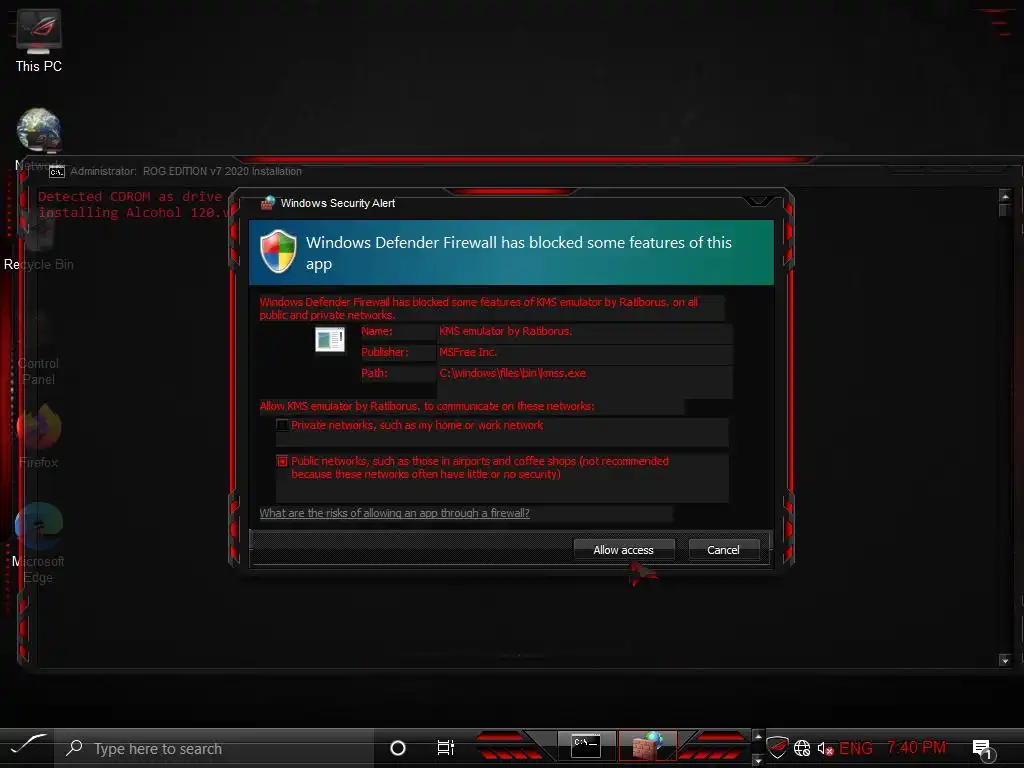Screen dimensions: 1024x768
Task: Uncheck the Public networks checkbox
Action: tap(282, 461)
